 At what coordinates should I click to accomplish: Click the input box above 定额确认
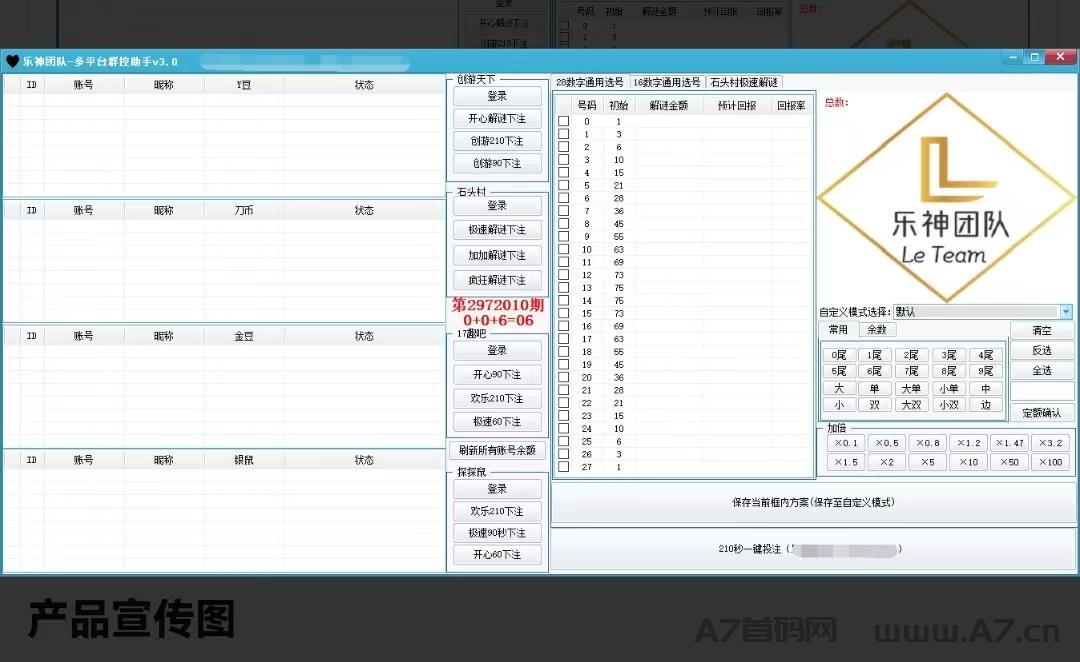pyautogui.click(x=1042, y=391)
